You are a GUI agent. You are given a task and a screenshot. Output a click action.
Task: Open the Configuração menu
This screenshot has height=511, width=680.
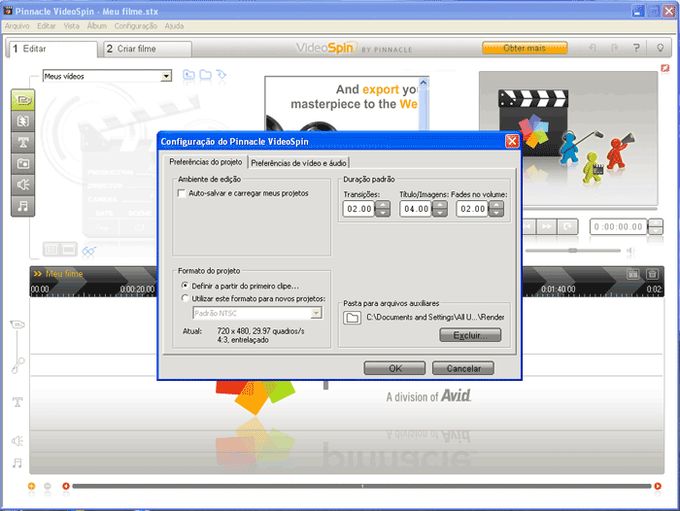(x=136, y=26)
